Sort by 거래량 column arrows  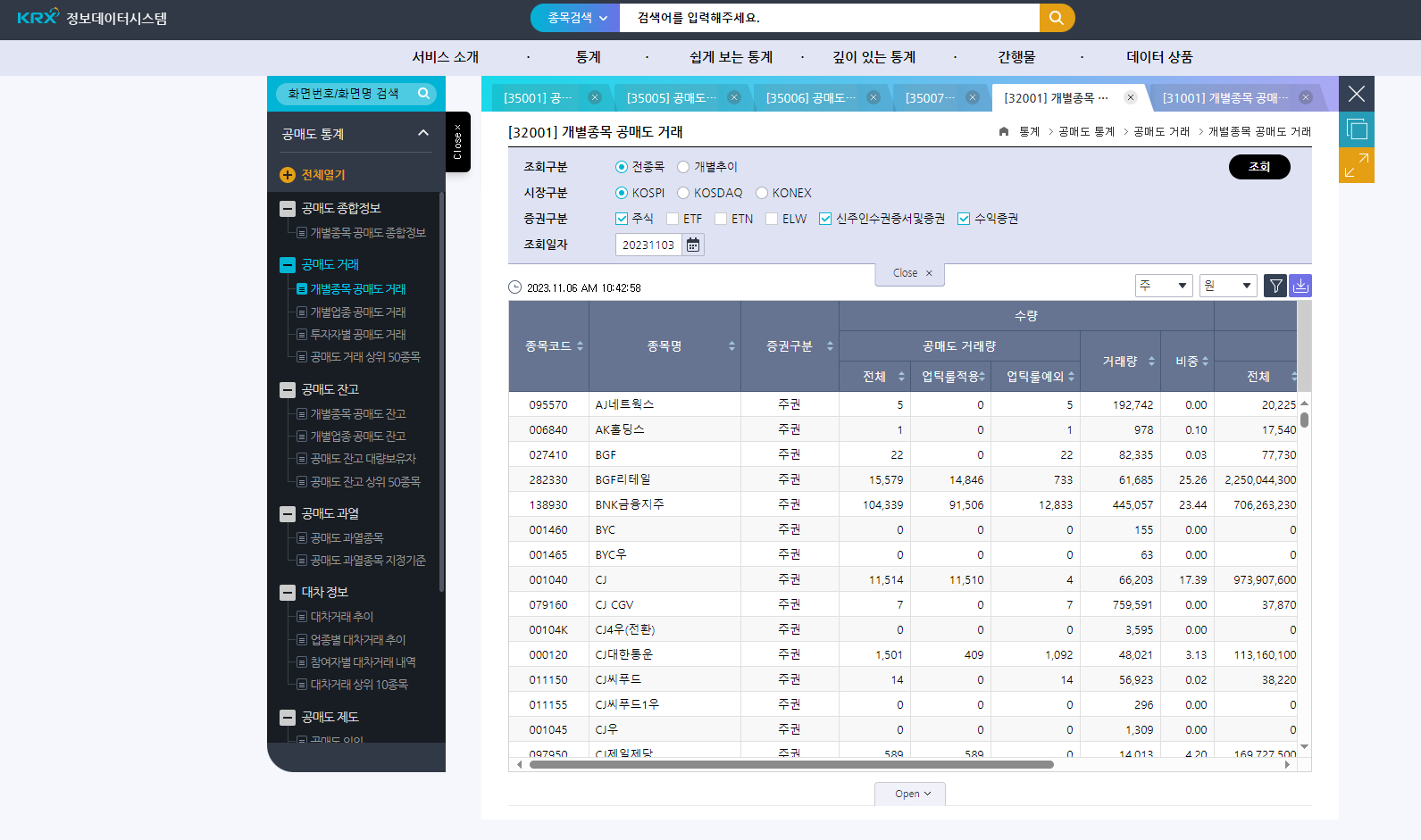[1151, 362]
